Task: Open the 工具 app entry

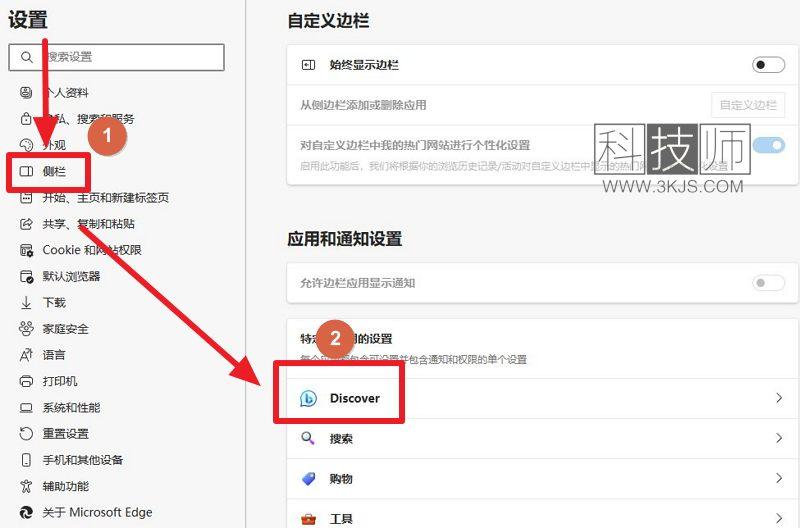Action: click(x=542, y=514)
